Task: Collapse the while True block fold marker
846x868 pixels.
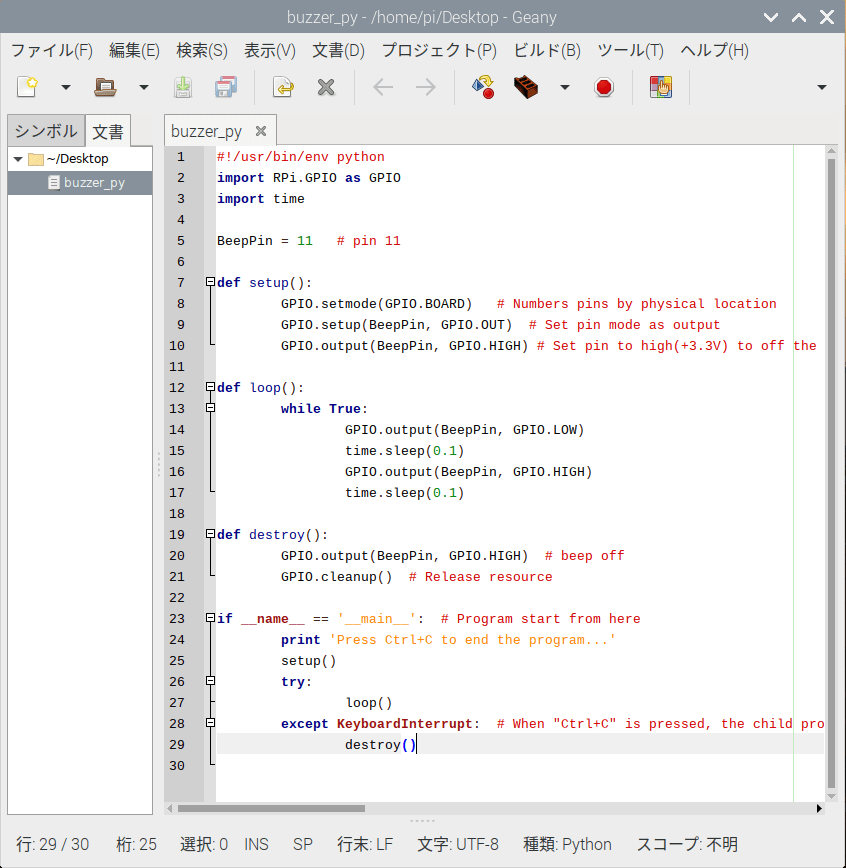Action: point(210,408)
